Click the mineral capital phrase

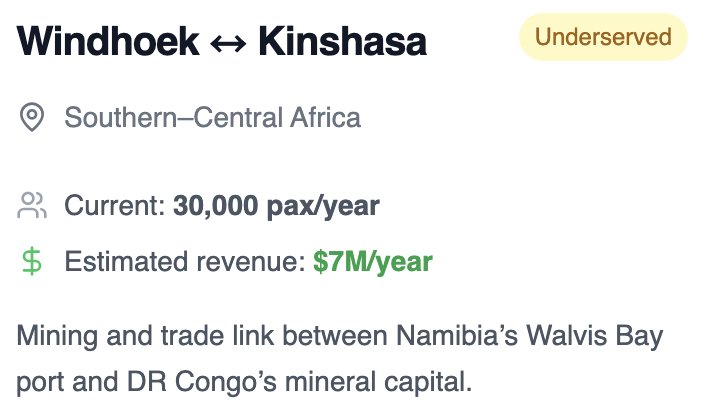pos(378,382)
